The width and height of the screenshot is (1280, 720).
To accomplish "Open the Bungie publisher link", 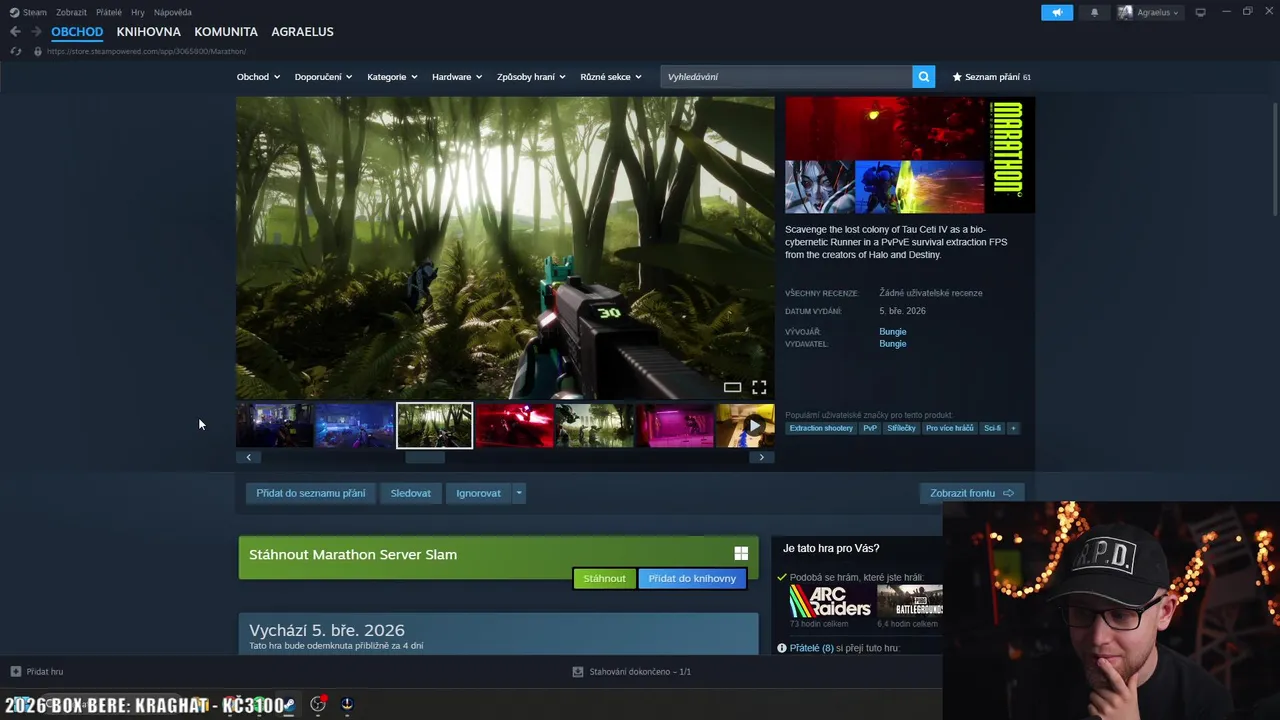I will 893,344.
